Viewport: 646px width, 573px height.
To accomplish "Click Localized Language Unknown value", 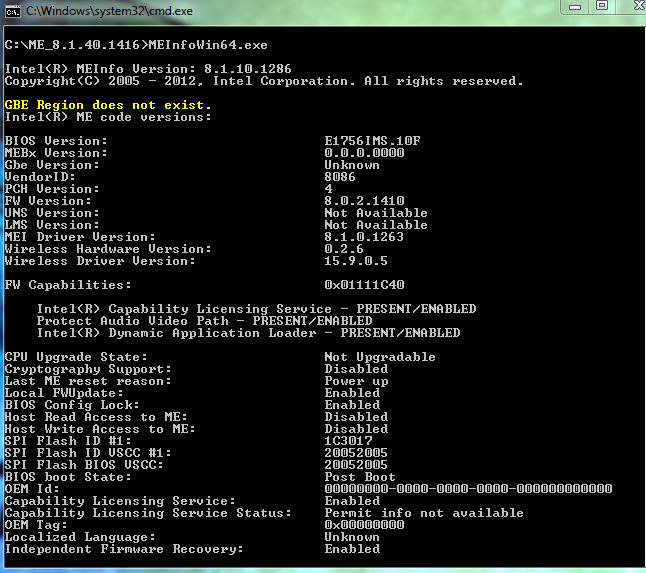I will click(x=352, y=537).
